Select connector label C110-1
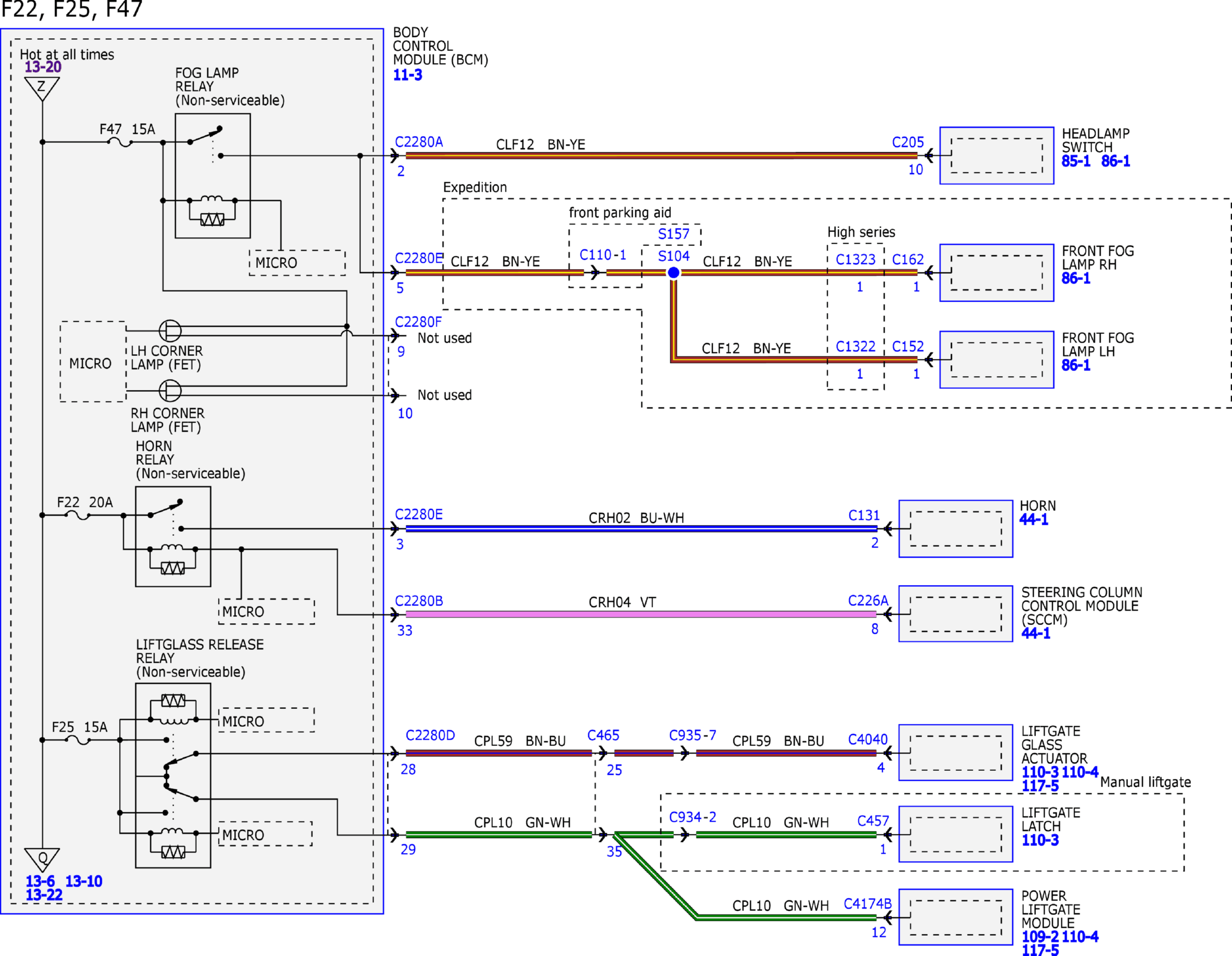This screenshot has width=1232, height=956. click(603, 255)
